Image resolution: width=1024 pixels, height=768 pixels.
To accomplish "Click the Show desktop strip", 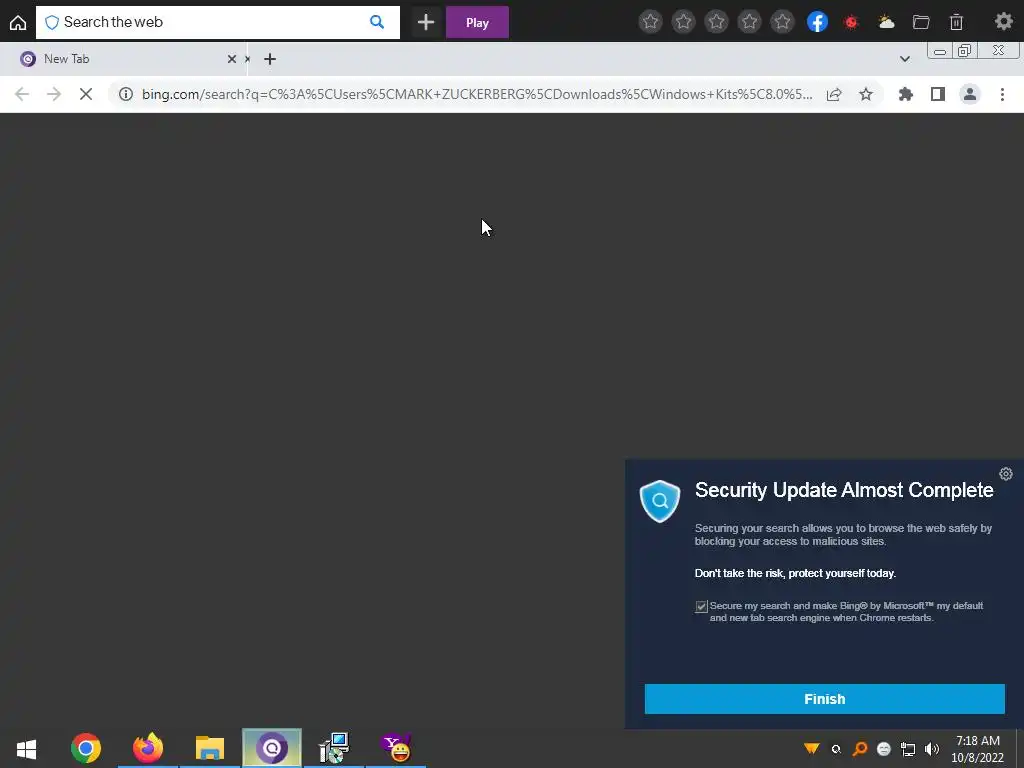I will 1019,748.
